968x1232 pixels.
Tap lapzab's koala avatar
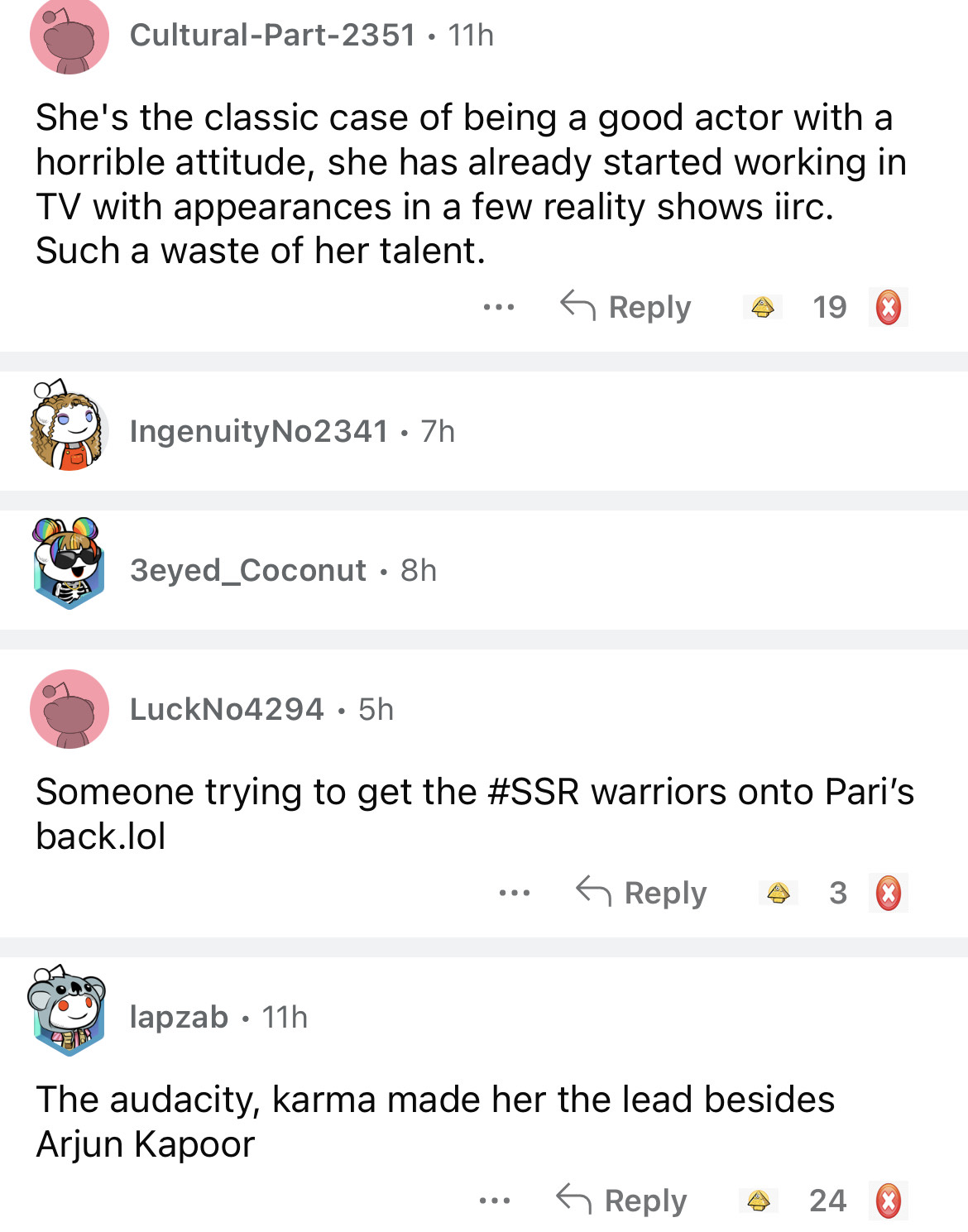click(69, 1010)
